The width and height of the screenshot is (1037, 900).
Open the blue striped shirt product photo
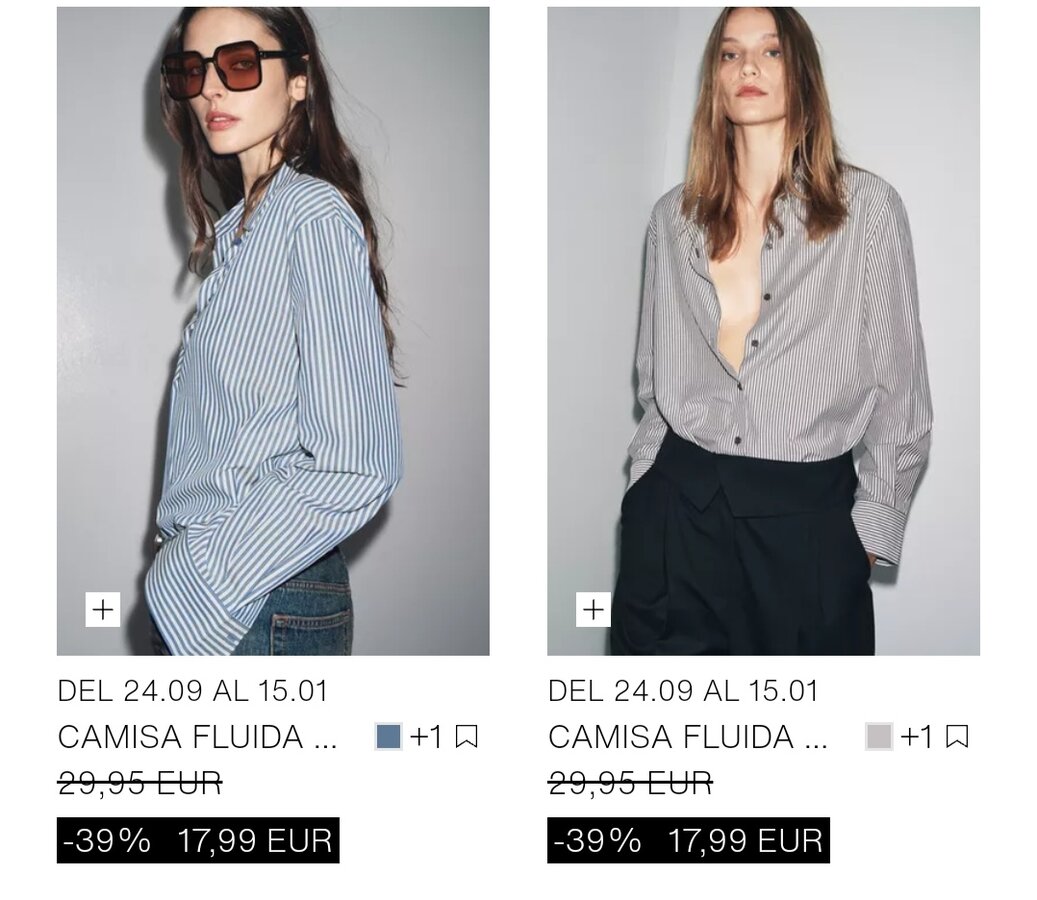(273, 331)
